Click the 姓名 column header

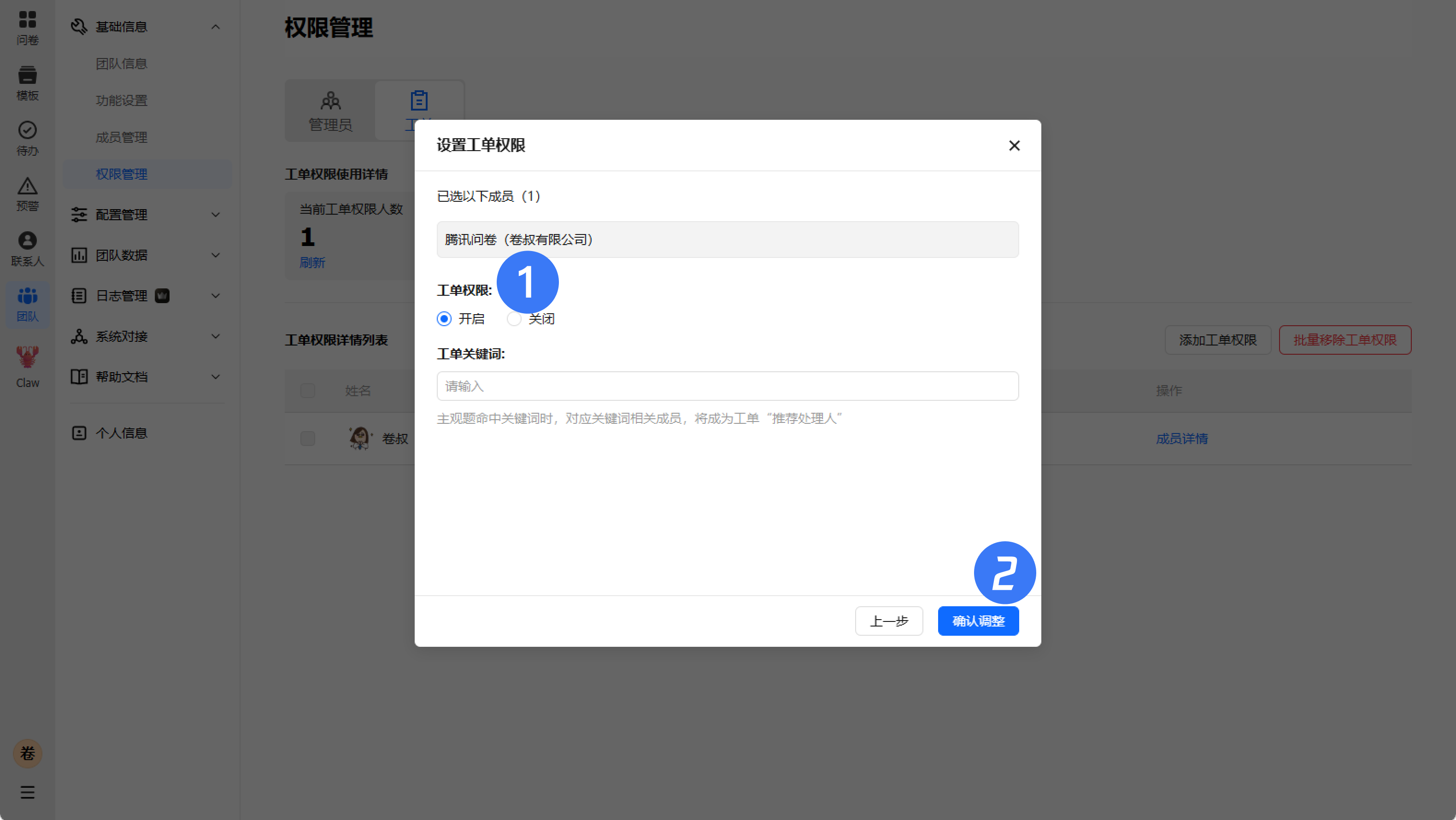pos(358,391)
